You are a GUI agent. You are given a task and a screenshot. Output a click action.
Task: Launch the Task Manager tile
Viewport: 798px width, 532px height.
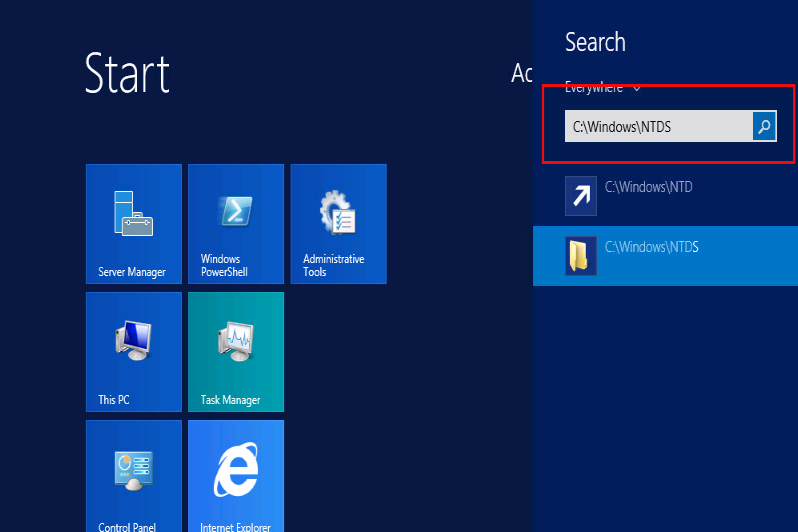(236, 352)
